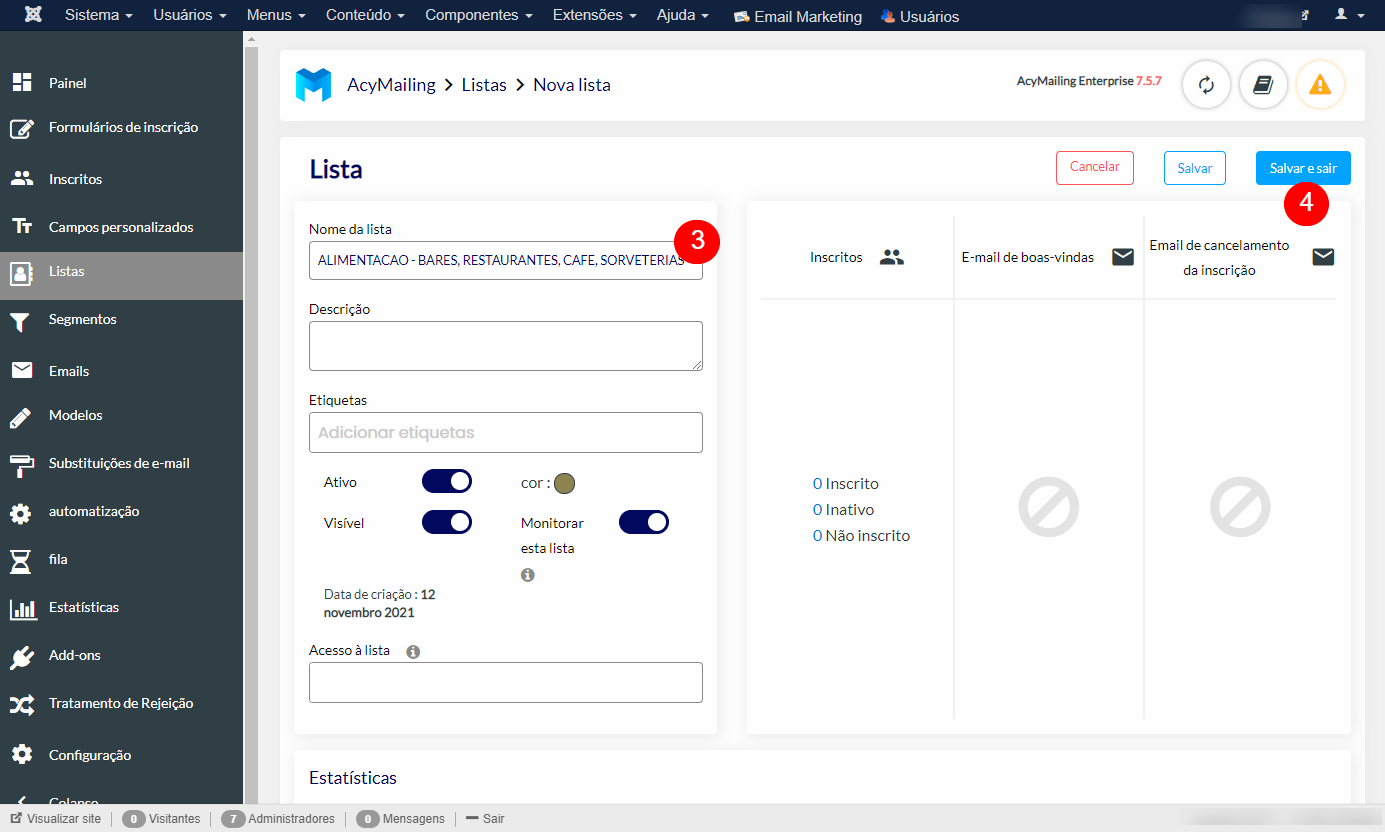Screen dimensions: 1385x832
Task: Disable Monitorar esta lista toggle
Action: 643,521
